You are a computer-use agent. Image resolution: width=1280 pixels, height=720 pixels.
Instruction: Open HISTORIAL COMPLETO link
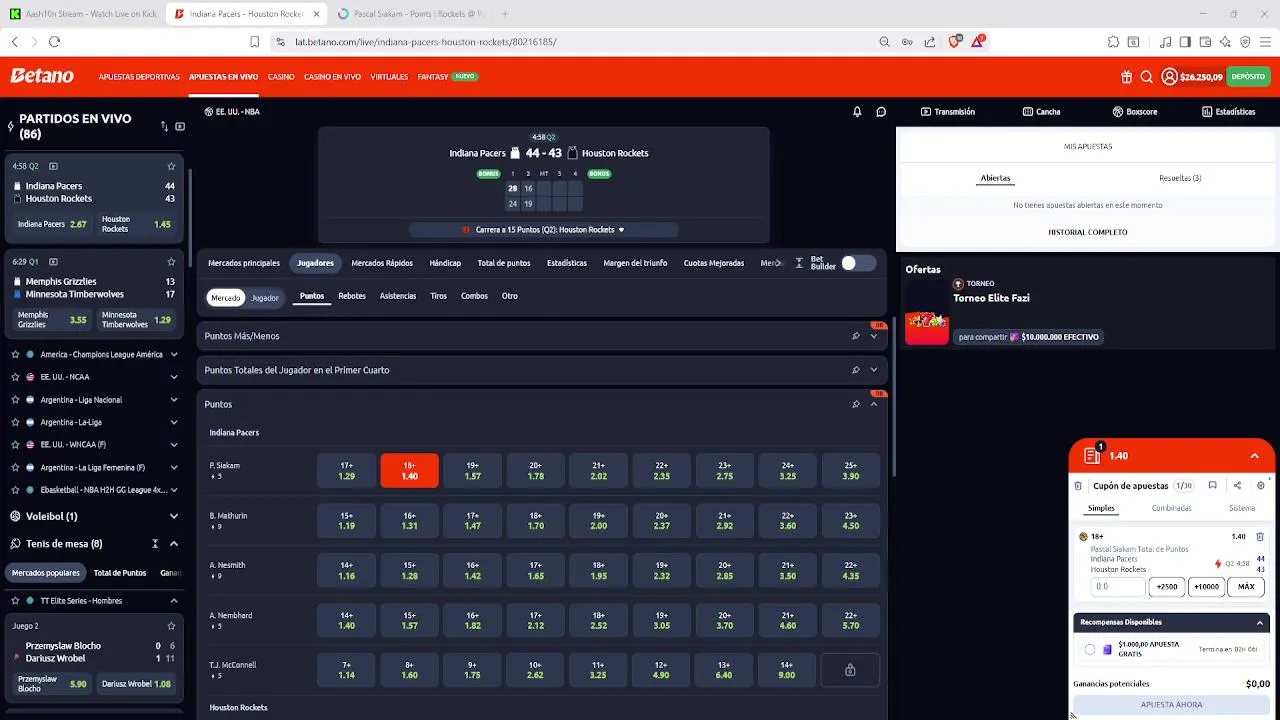tap(1088, 232)
